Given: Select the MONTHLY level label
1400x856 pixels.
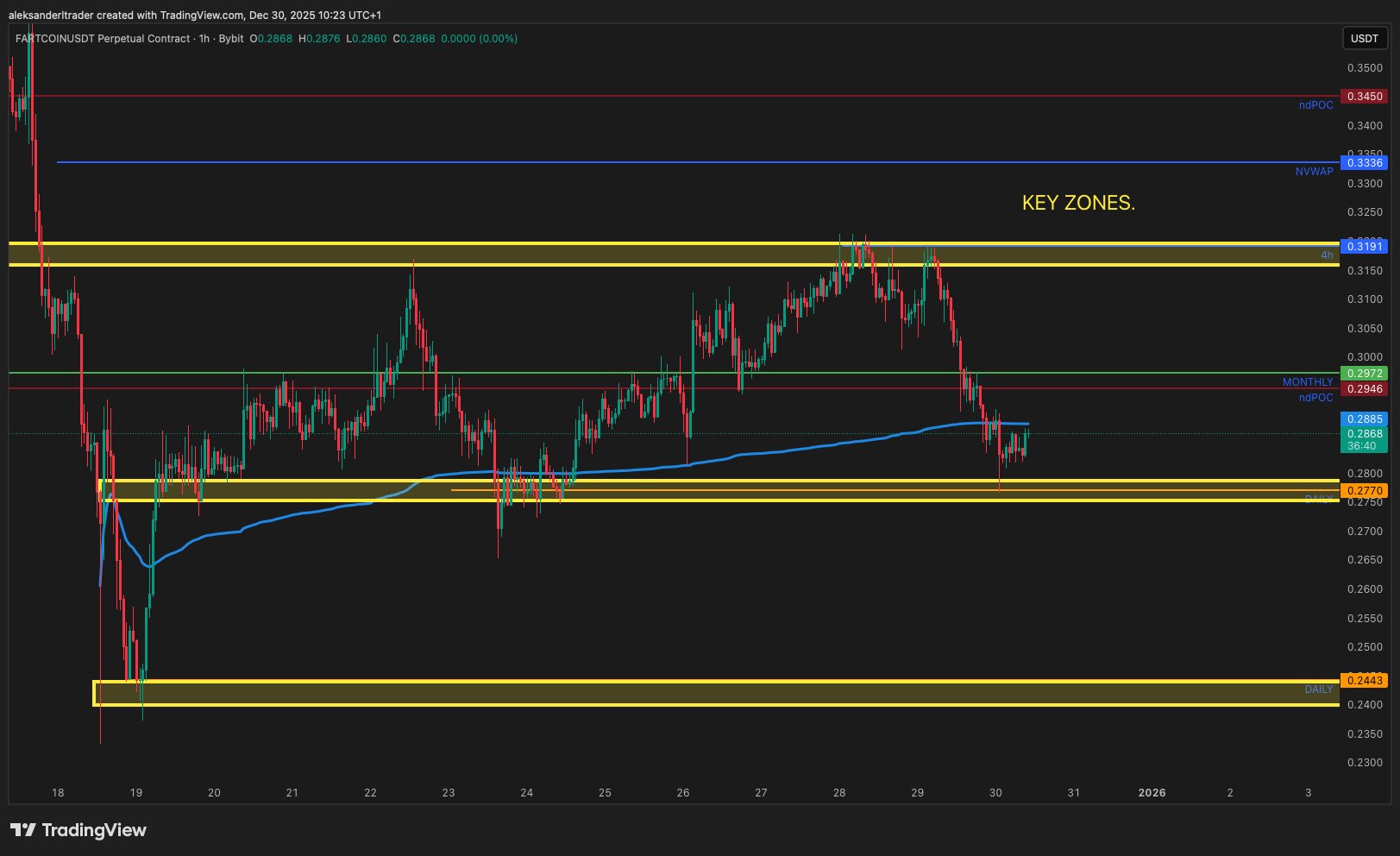Looking at the screenshot, I should point(1308,382).
